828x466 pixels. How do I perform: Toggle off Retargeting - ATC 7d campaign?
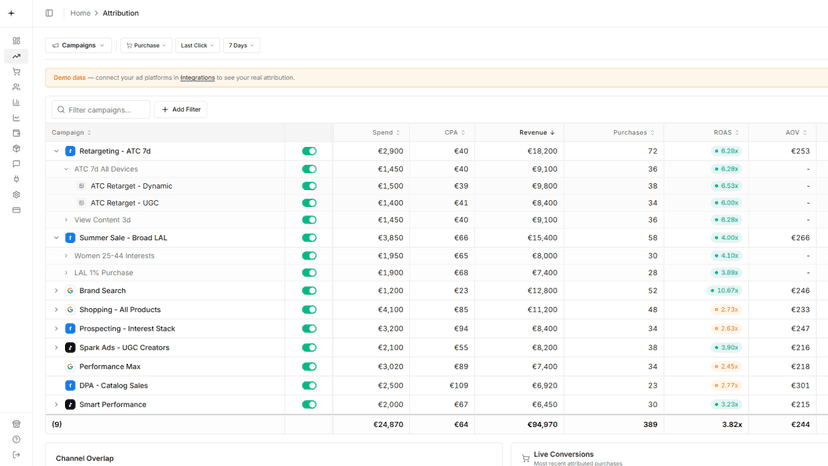click(x=309, y=151)
